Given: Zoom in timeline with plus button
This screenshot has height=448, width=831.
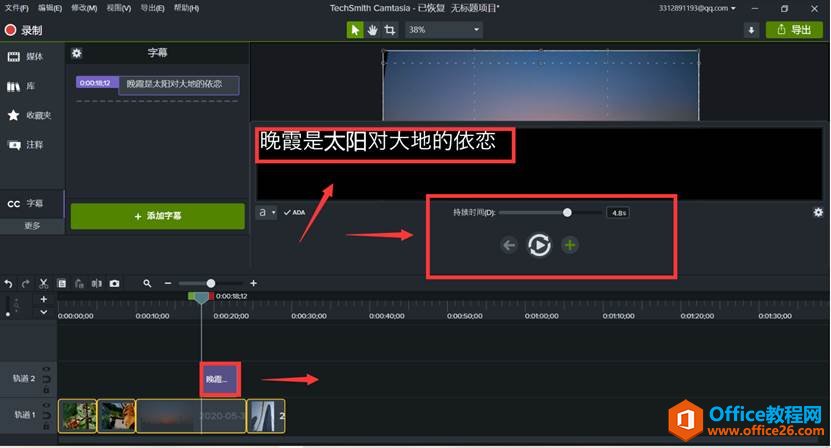Looking at the screenshot, I should click(x=253, y=284).
